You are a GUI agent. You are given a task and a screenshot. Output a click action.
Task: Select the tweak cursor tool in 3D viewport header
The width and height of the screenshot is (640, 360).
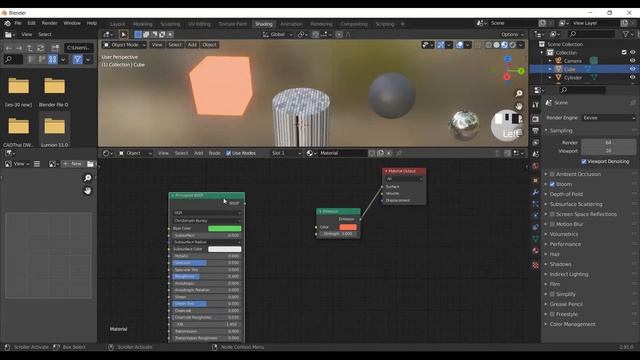click(x=123, y=35)
